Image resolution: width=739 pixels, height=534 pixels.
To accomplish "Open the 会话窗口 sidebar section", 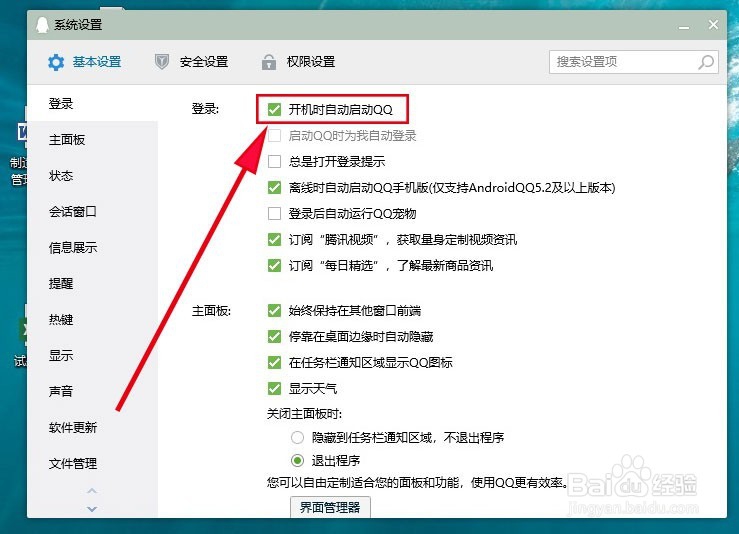I will pos(73,212).
